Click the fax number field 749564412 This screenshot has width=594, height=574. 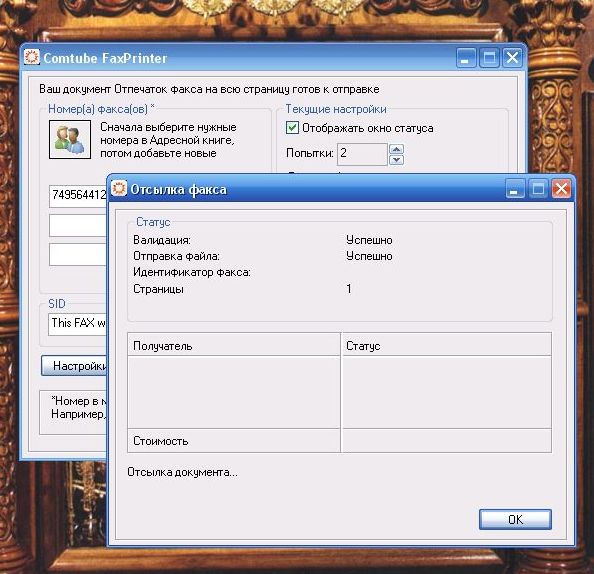point(78,196)
